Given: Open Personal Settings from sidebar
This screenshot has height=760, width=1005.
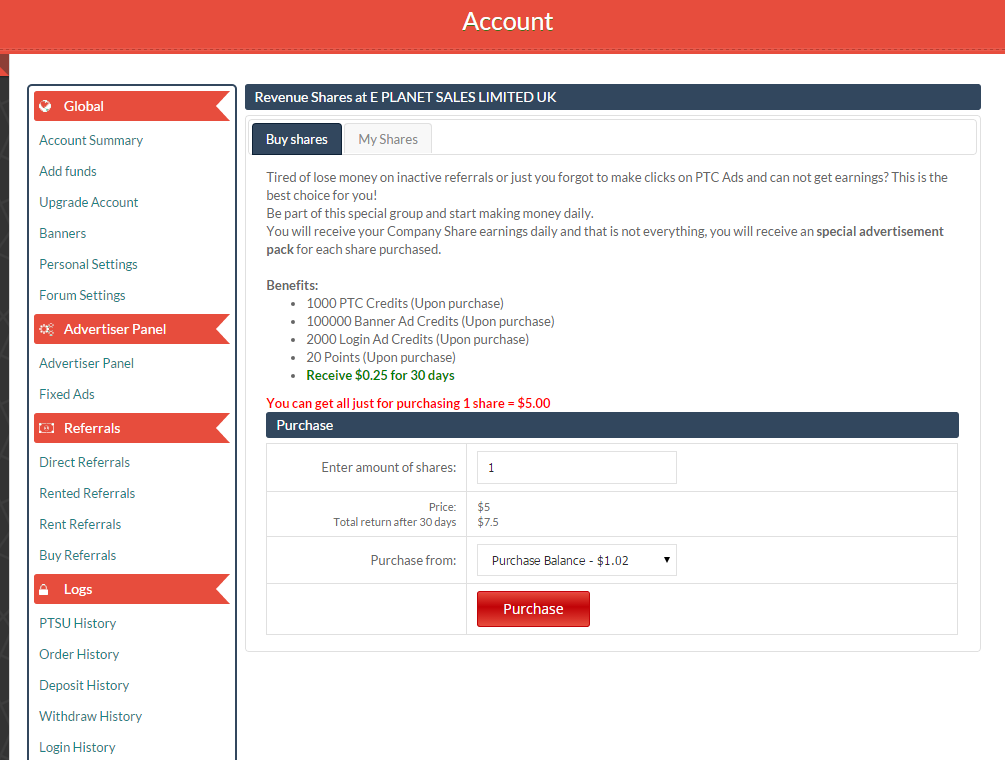Looking at the screenshot, I should tap(88, 264).
